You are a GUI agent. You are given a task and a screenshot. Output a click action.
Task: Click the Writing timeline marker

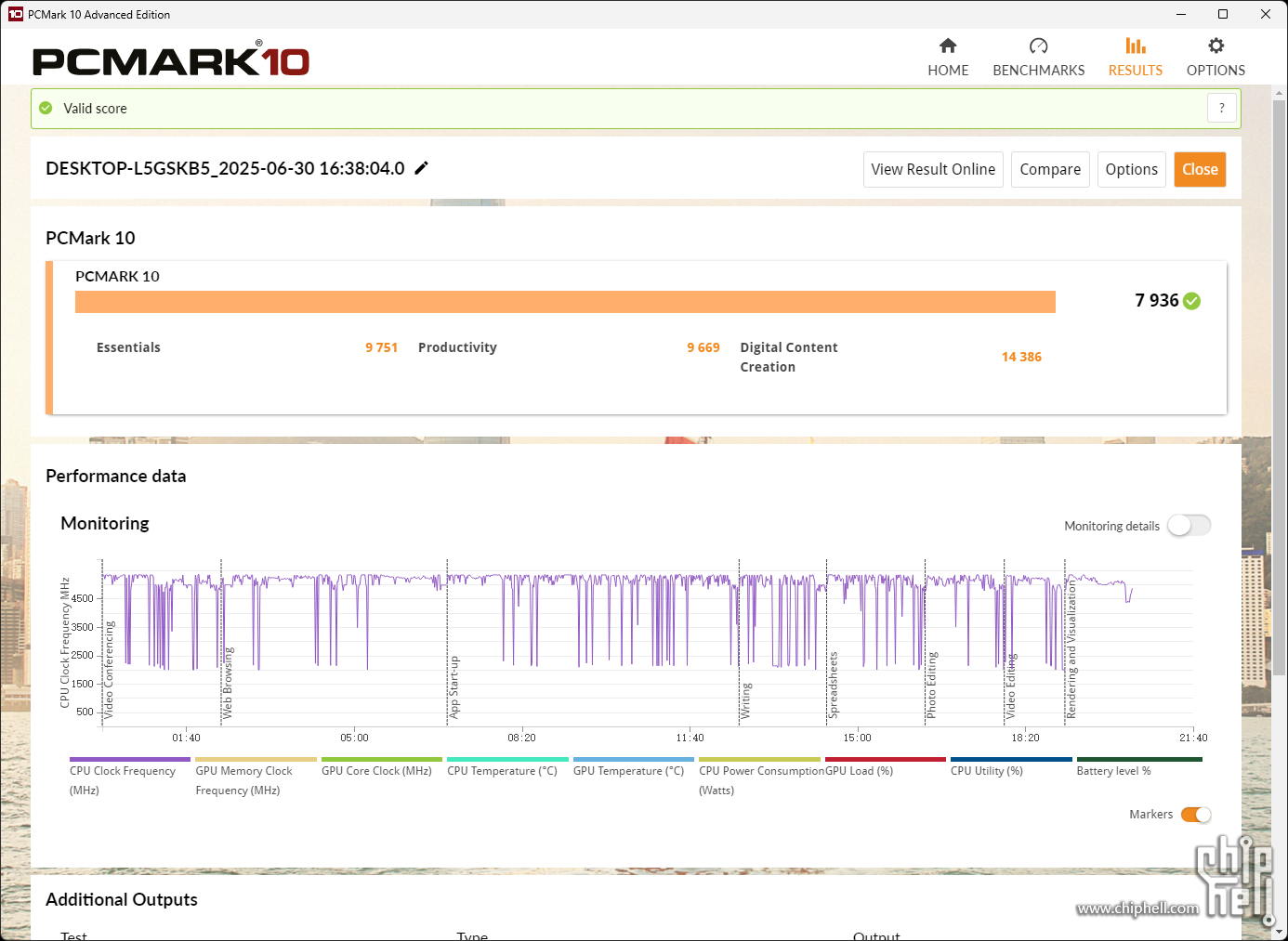tap(745, 700)
